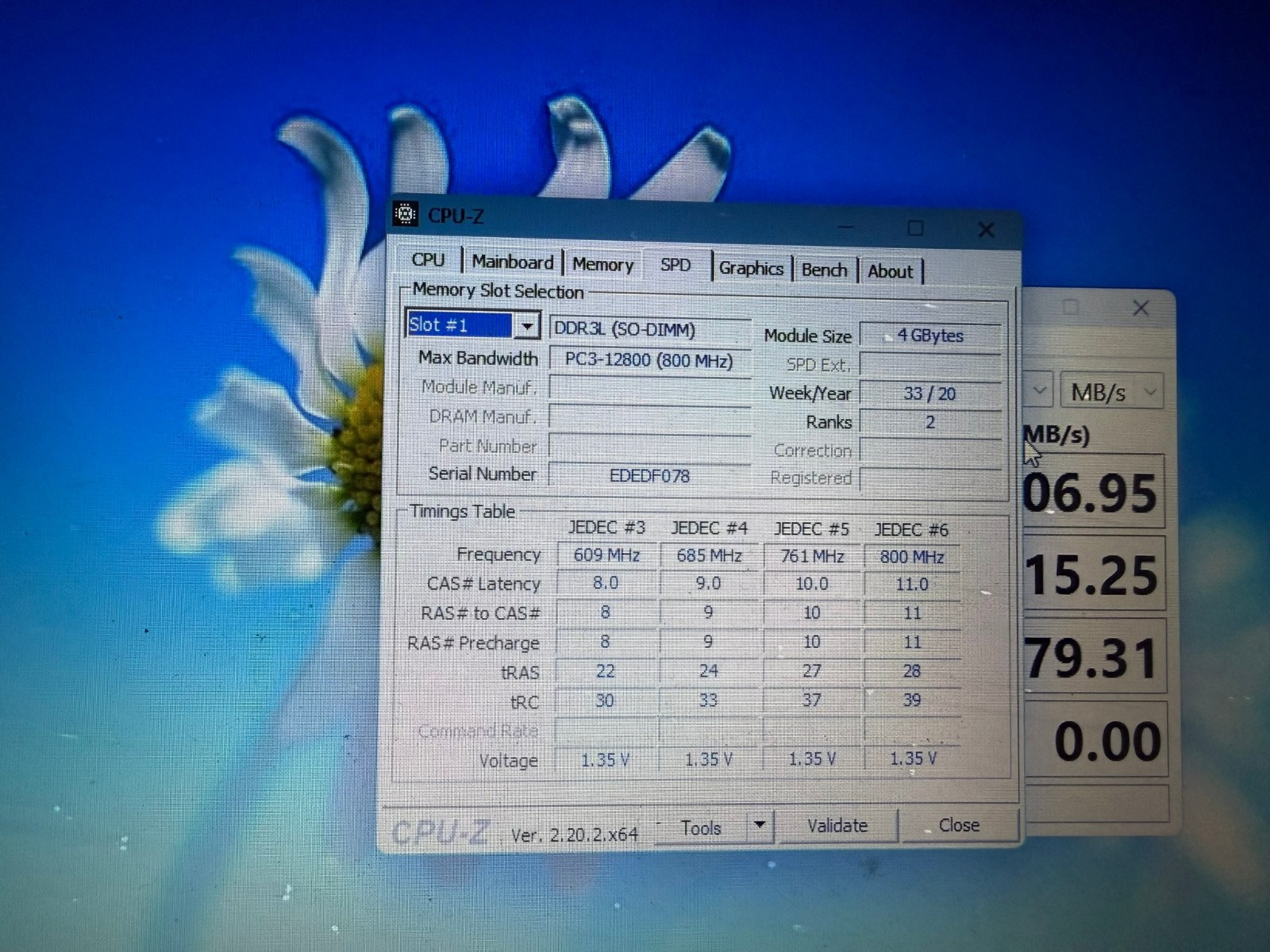The height and width of the screenshot is (952, 1270).
Task: Go to the Bench tab
Action: [x=824, y=270]
